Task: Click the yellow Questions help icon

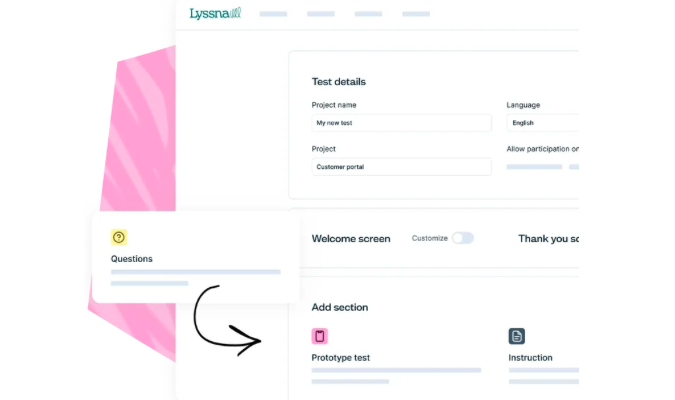Action: [x=119, y=237]
